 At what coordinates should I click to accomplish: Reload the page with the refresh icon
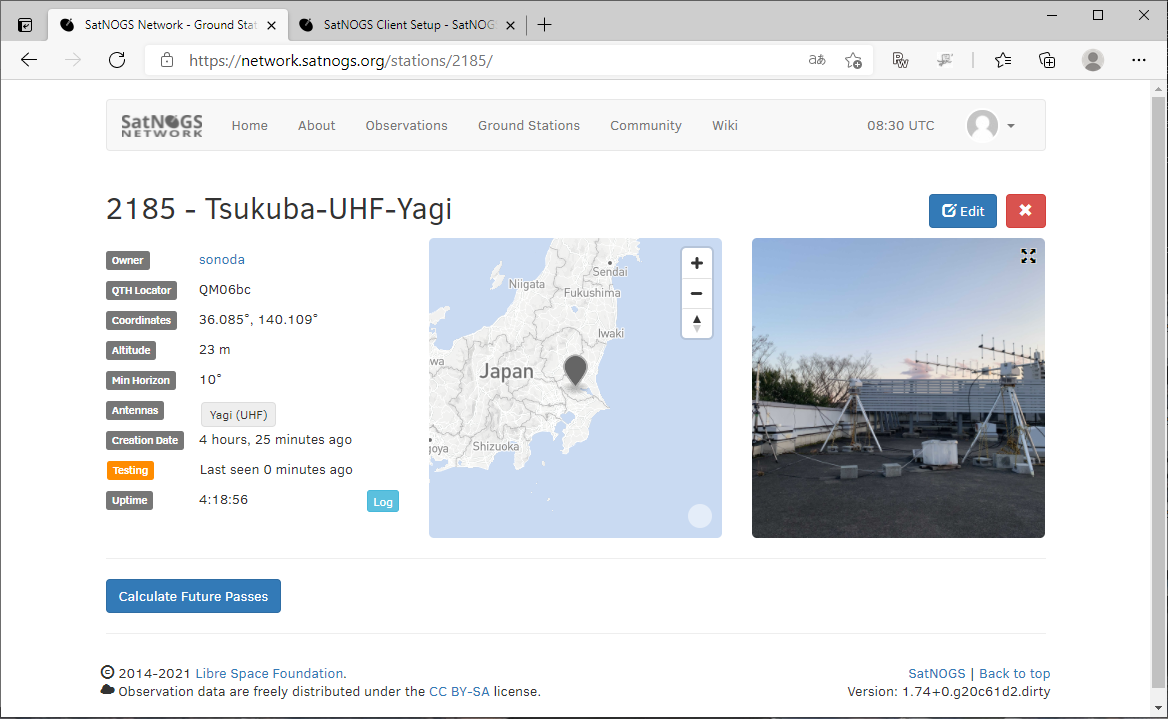(x=117, y=60)
